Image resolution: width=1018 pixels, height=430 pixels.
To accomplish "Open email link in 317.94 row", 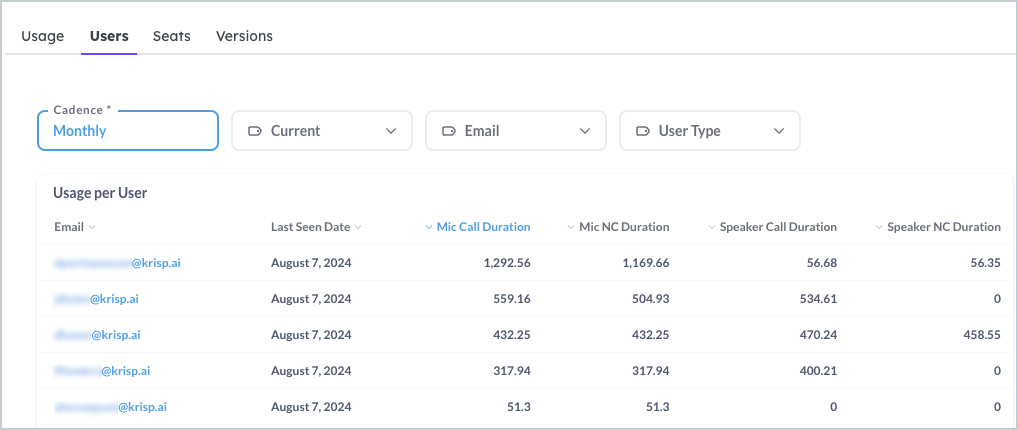I will [x=103, y=372].
